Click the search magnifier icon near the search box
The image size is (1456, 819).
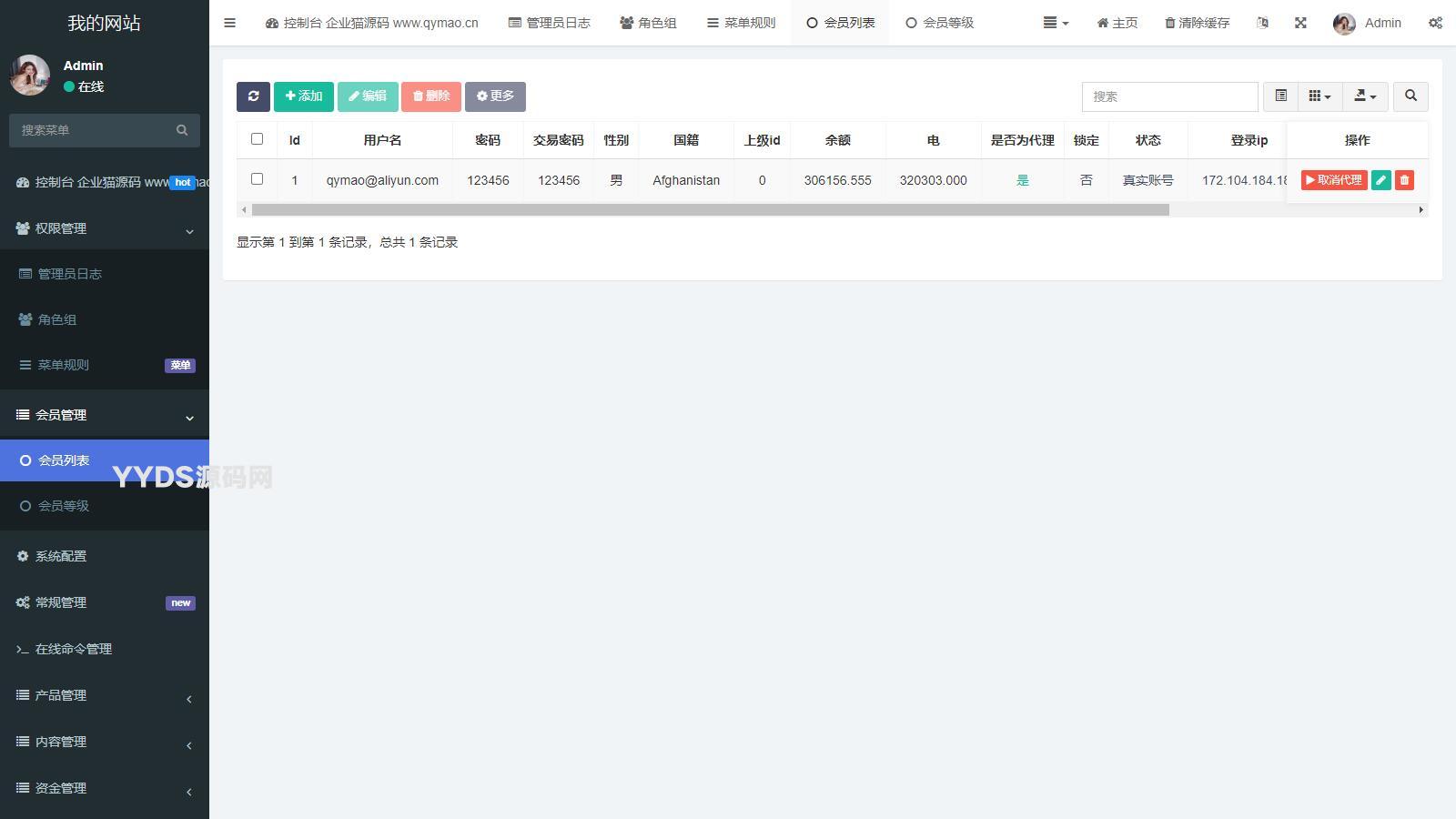1410,96
